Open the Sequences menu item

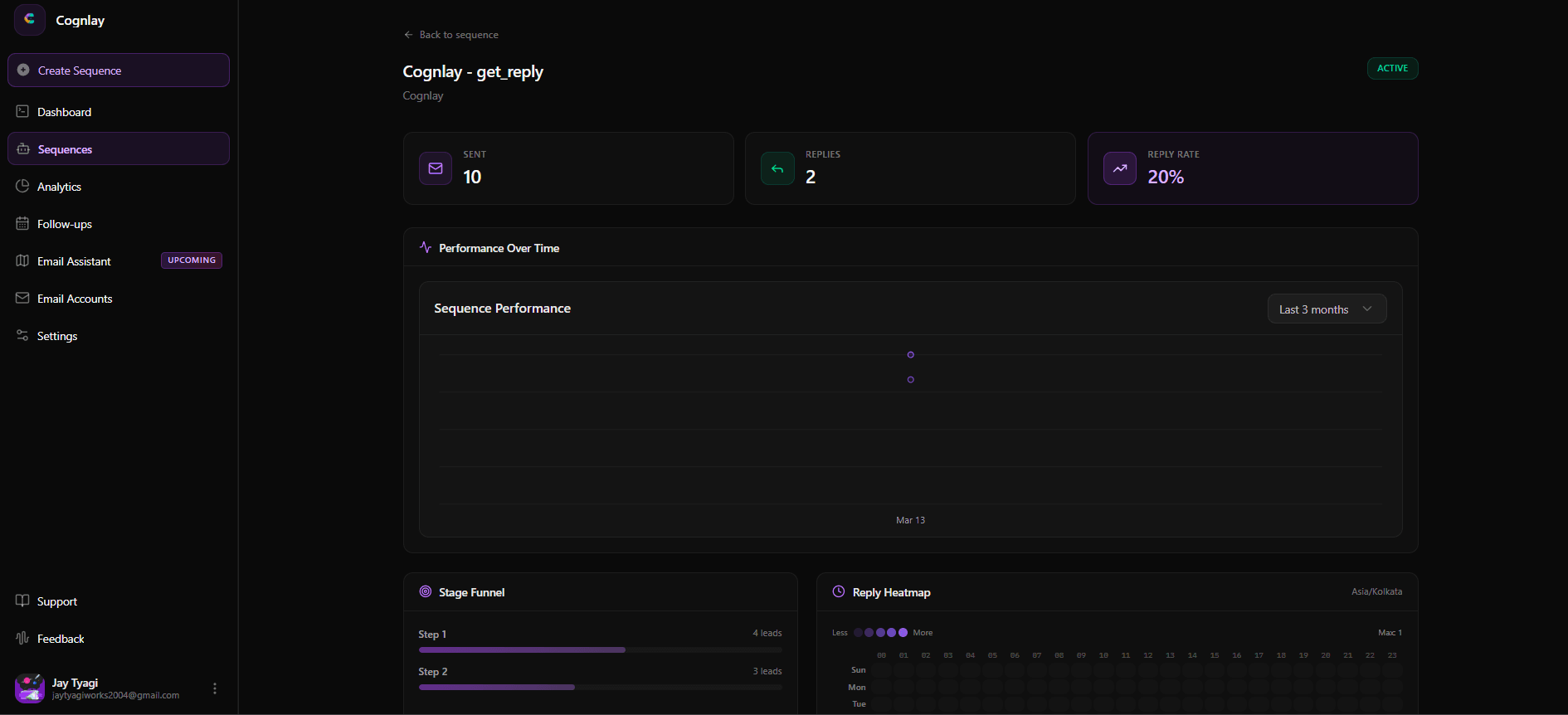(x=119, y=149)
